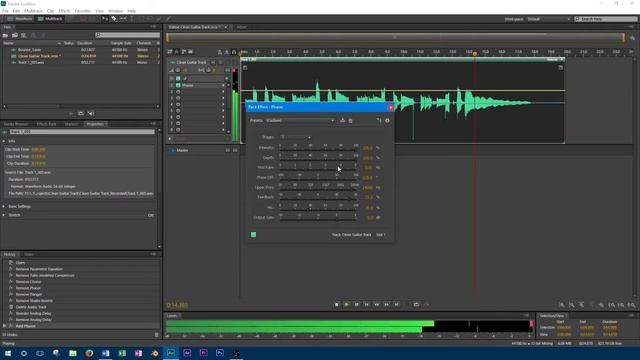This screenshot has height=360, width=640.
Task: Select the Razor tool in toolbar
Action: point(114,19)
